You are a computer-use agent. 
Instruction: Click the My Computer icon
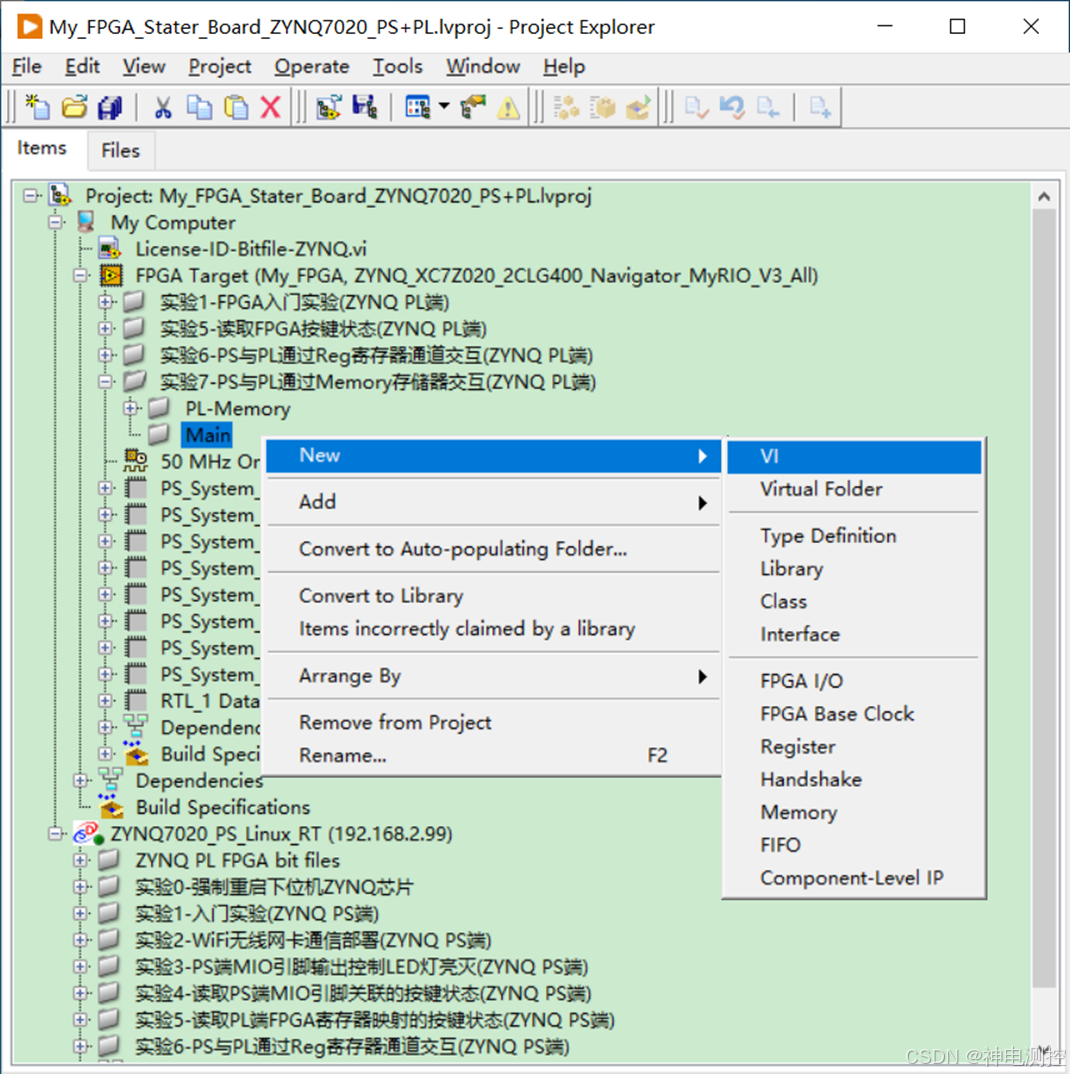[86, 222]
